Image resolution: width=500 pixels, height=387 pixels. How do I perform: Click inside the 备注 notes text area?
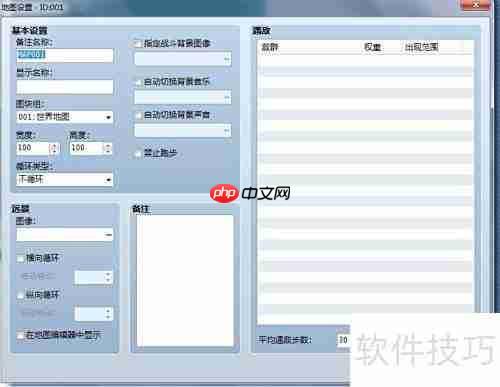click(185, 281)
